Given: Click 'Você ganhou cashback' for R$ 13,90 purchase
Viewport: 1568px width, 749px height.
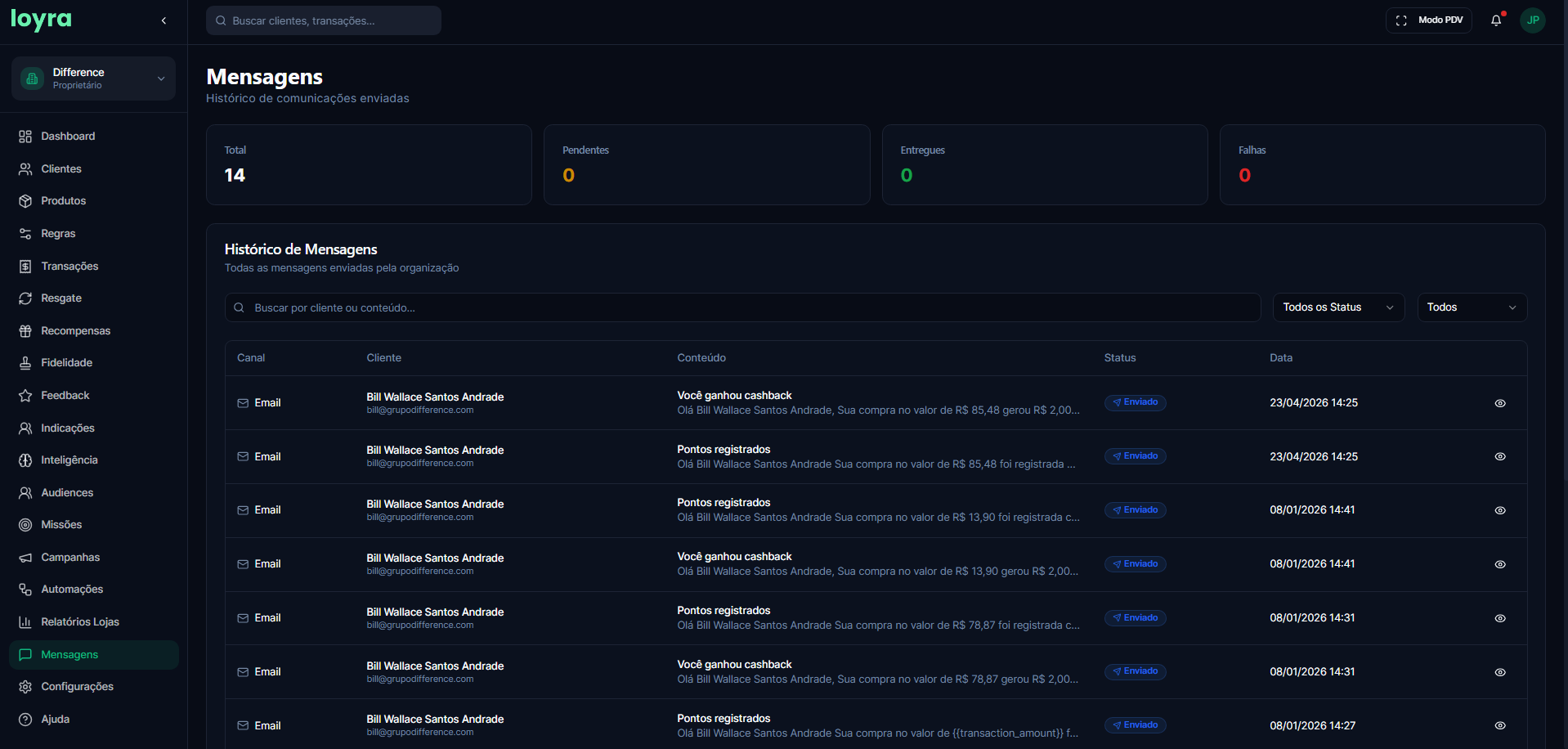Looking at the screenshot, I should tap(734, 557).
